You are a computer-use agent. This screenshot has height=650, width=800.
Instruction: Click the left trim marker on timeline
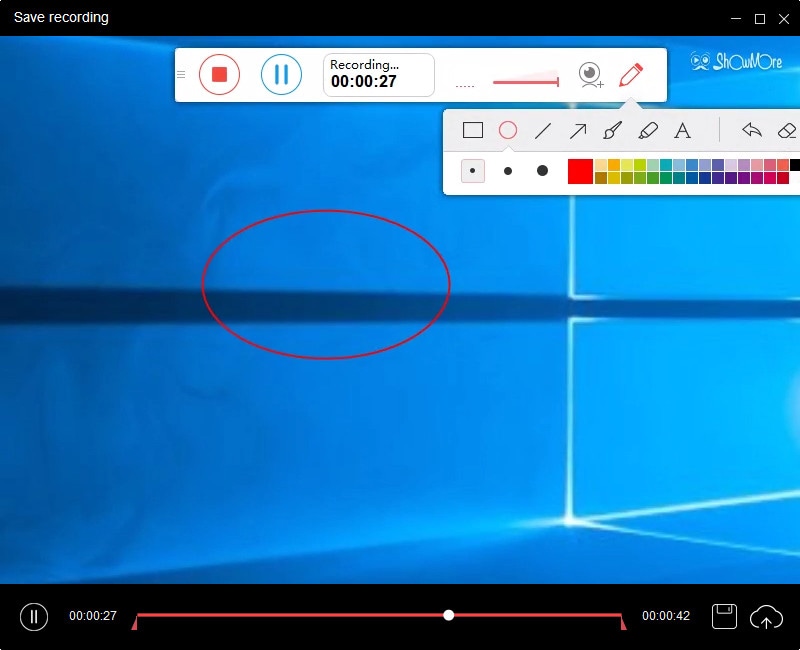click(x=135, y=622)
